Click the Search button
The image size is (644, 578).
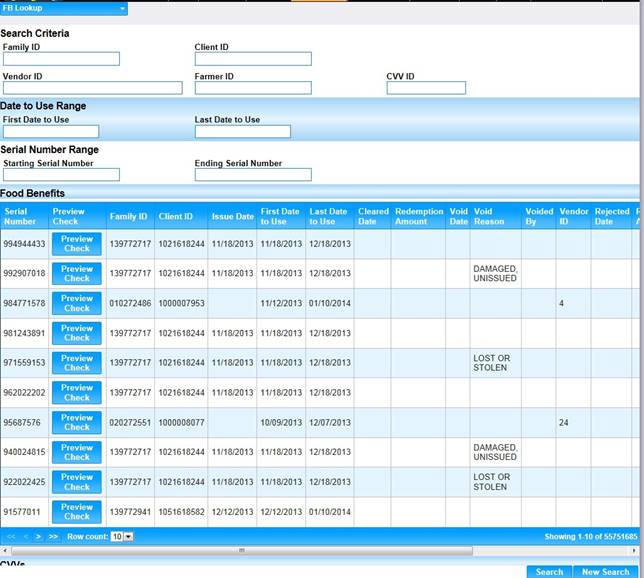[x=549, y=572]
